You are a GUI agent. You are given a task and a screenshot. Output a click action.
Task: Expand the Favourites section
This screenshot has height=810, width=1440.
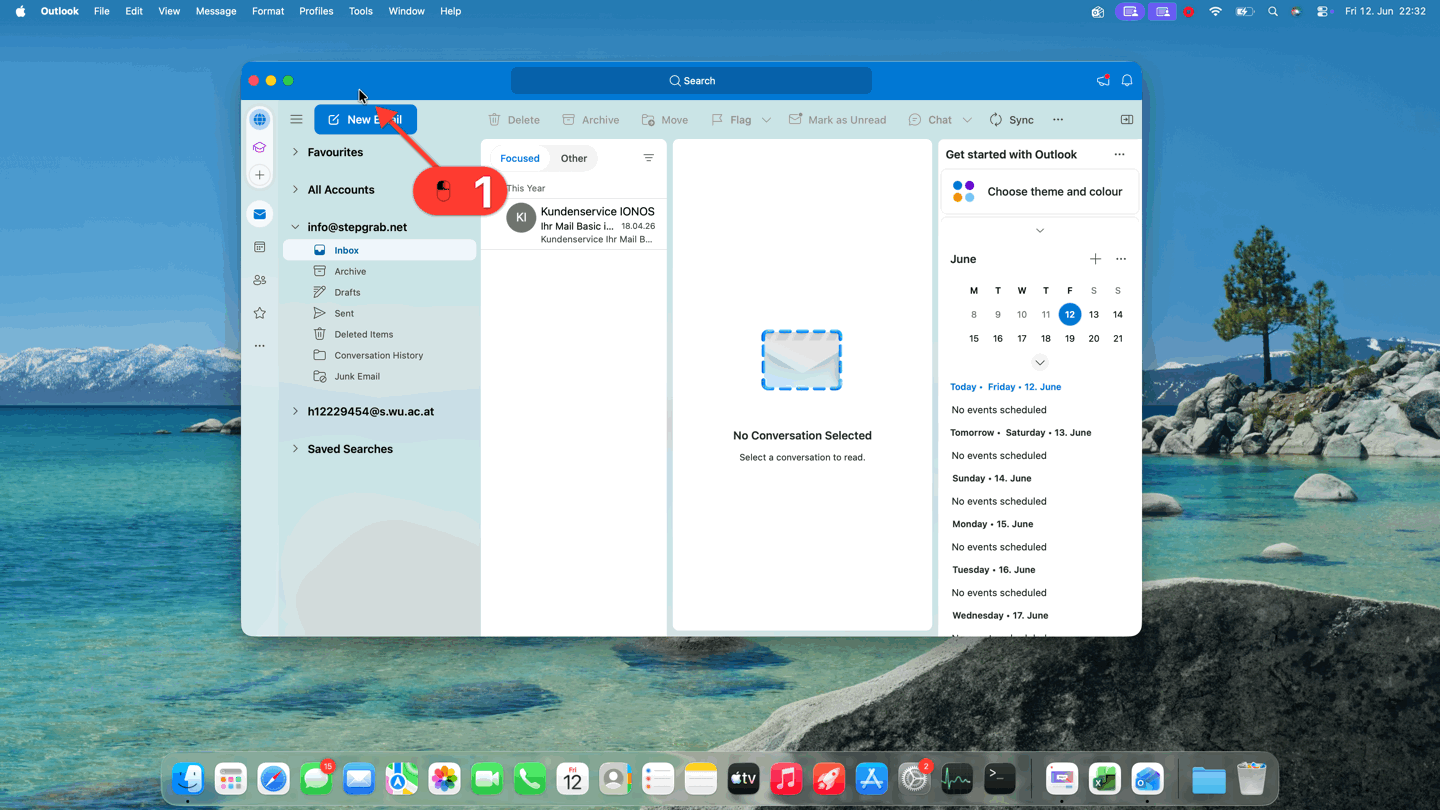pyautogui.click(x=295, y=152)
